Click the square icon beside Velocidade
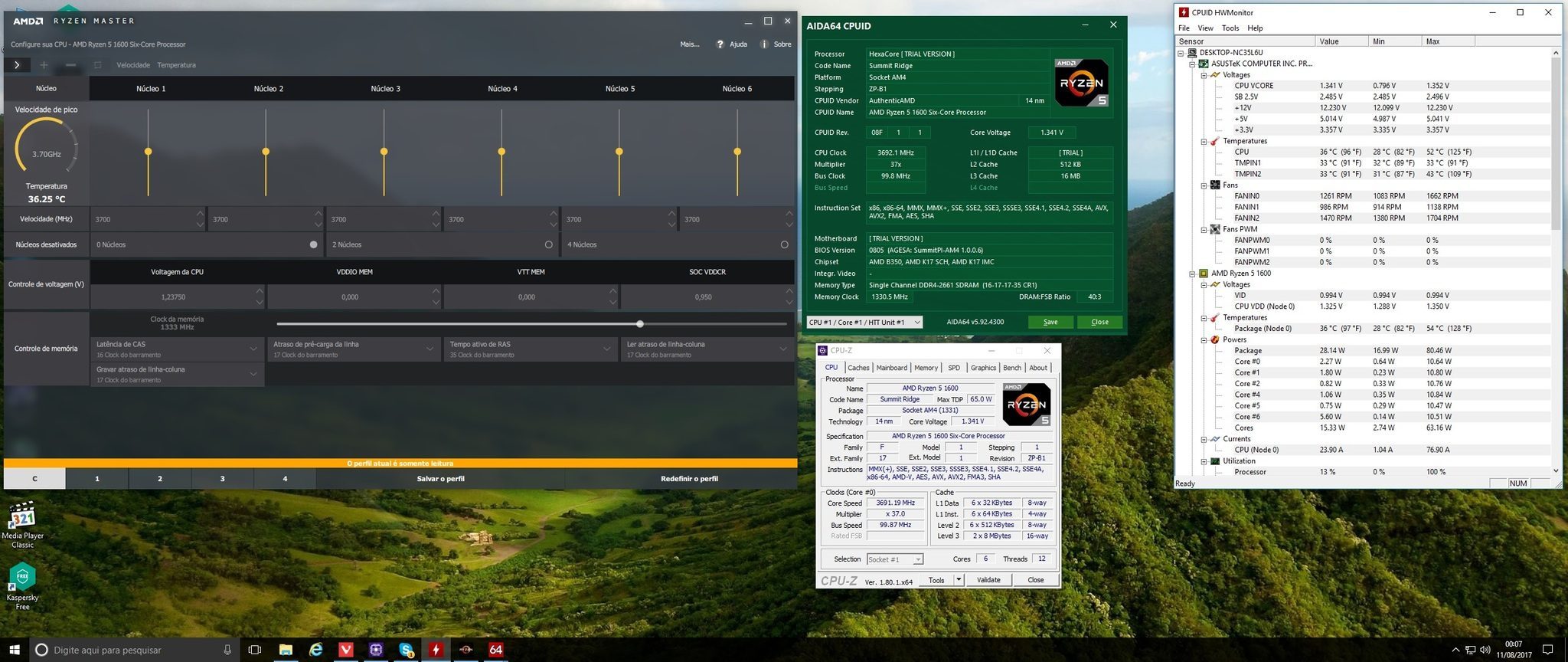The width and height of the screenshot is (1568, 662). (97, 65)
